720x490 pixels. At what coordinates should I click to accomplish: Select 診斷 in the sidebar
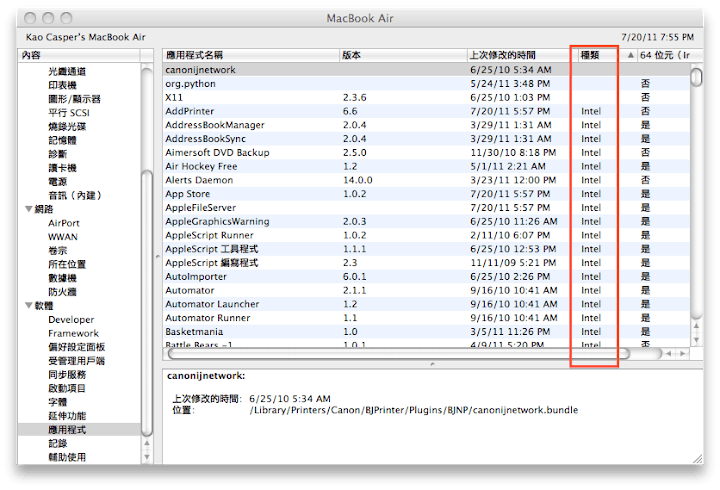pos(57,154)
